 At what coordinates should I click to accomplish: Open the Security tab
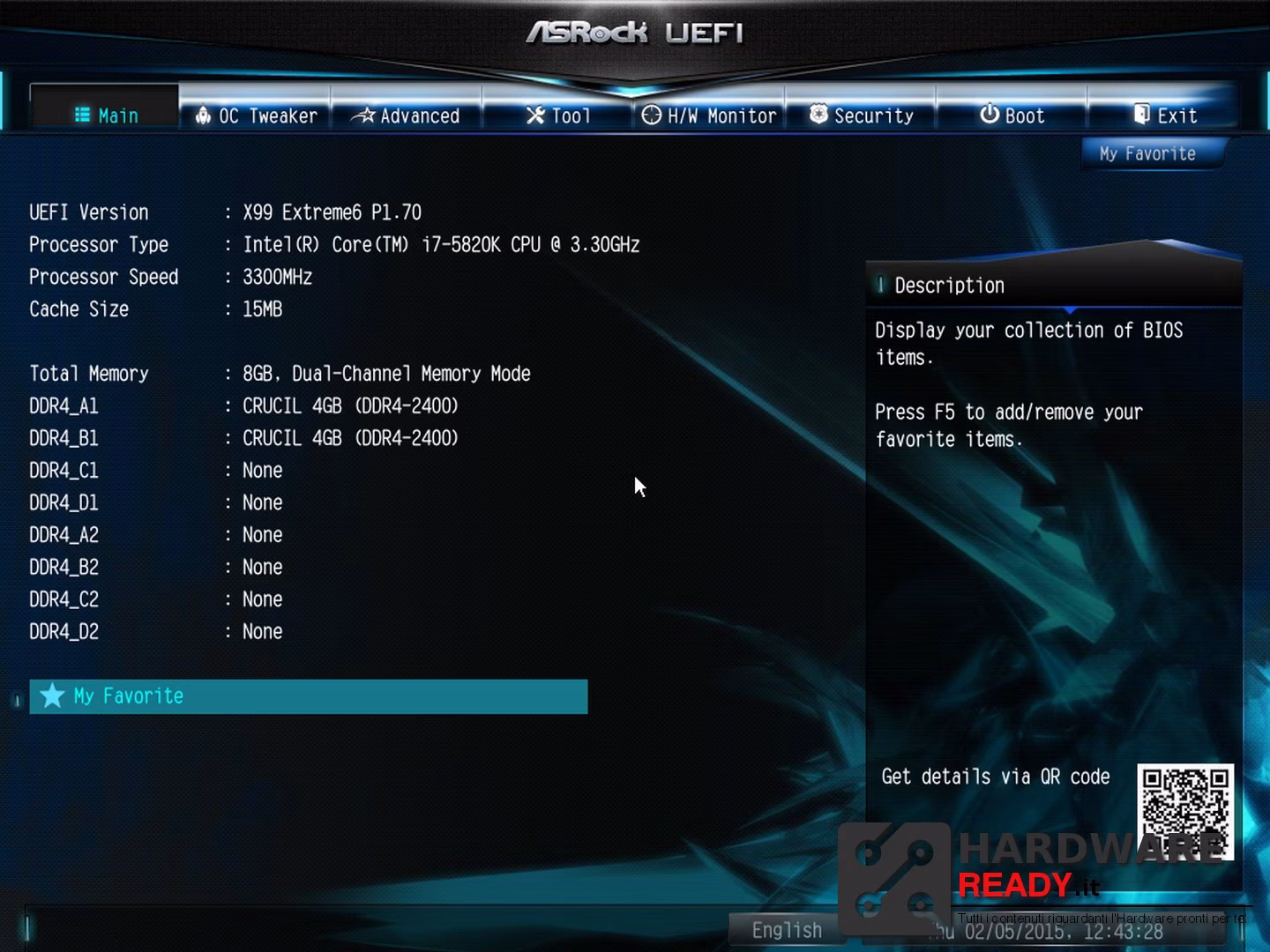[861, 108]
